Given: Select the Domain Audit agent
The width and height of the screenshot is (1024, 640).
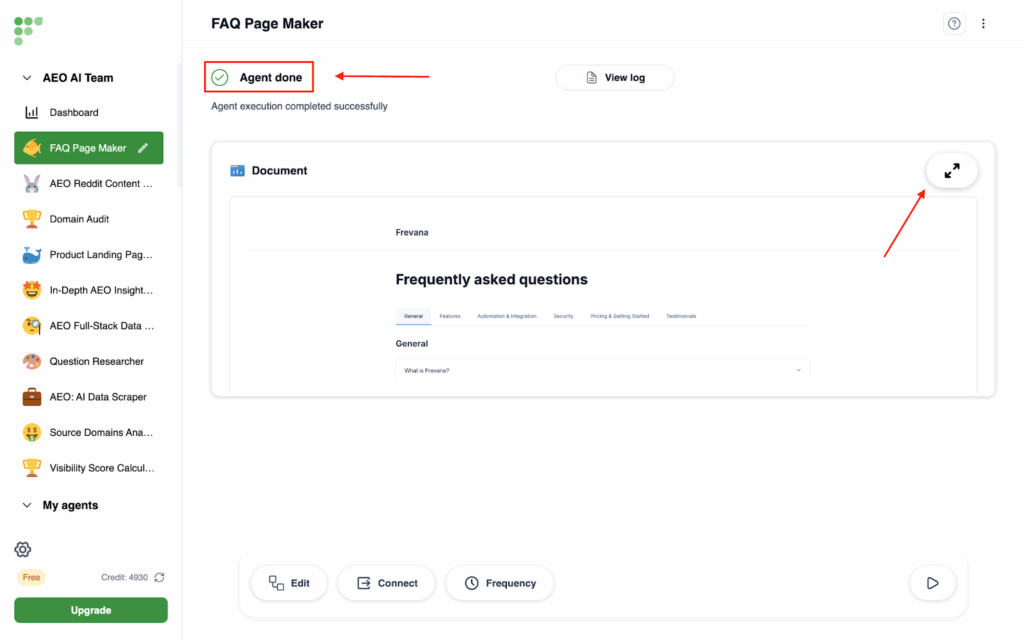Looking at the screenshot, I should [79, 219].
